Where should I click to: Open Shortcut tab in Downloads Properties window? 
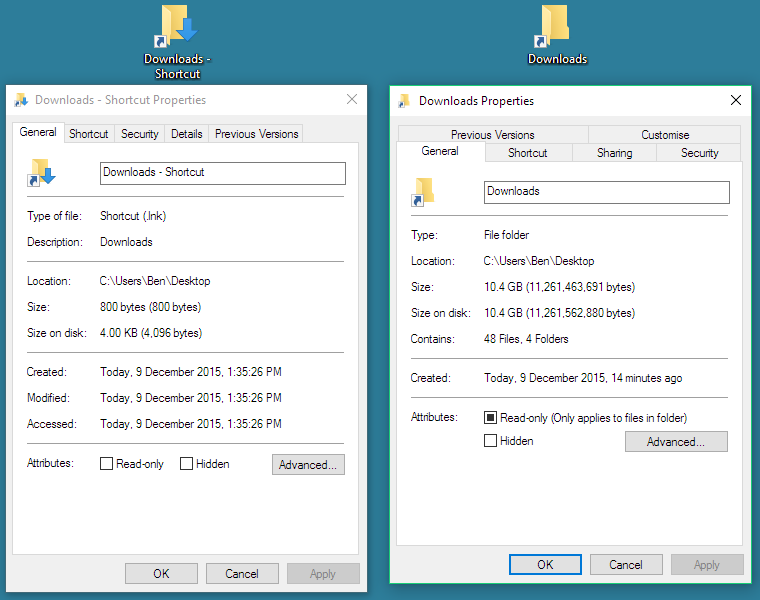pyautogui.click(x=528, y=153)
